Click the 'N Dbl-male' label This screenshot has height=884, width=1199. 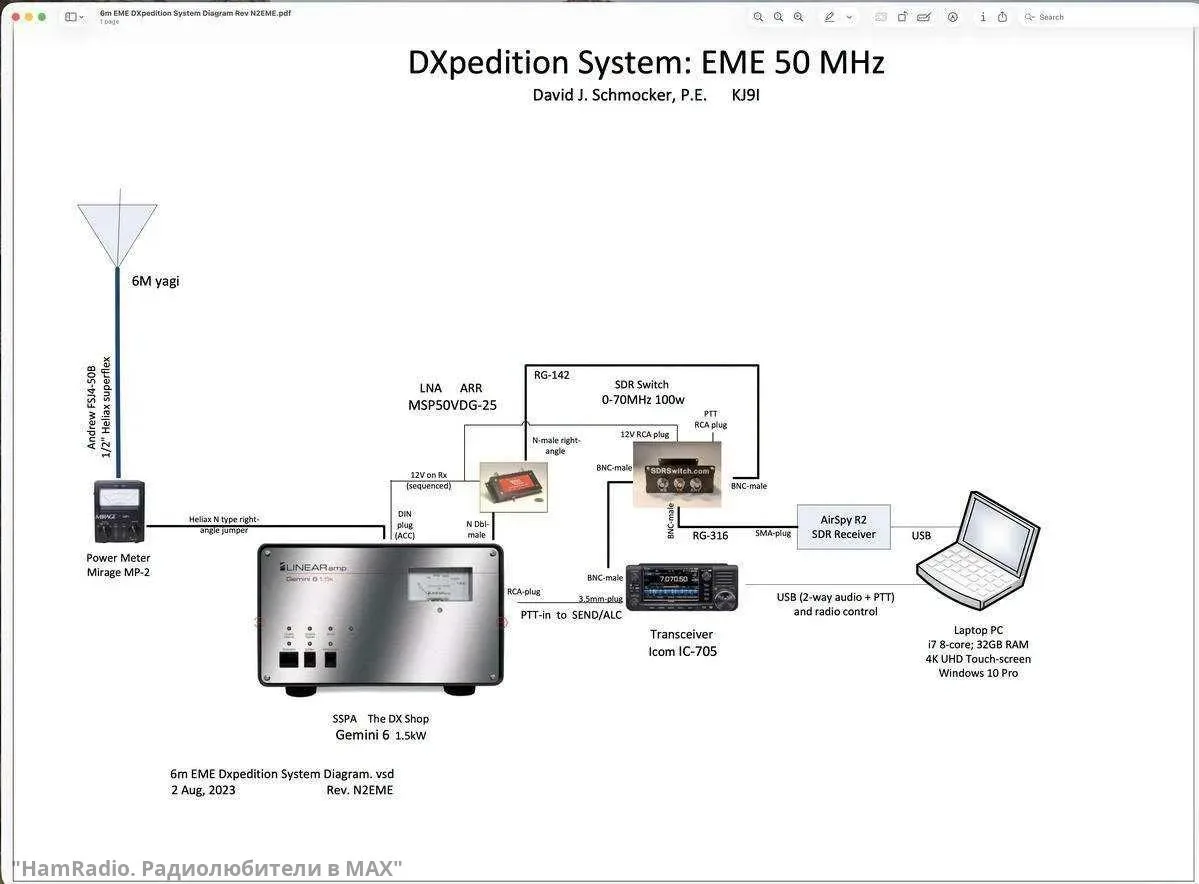coord(477,529)
